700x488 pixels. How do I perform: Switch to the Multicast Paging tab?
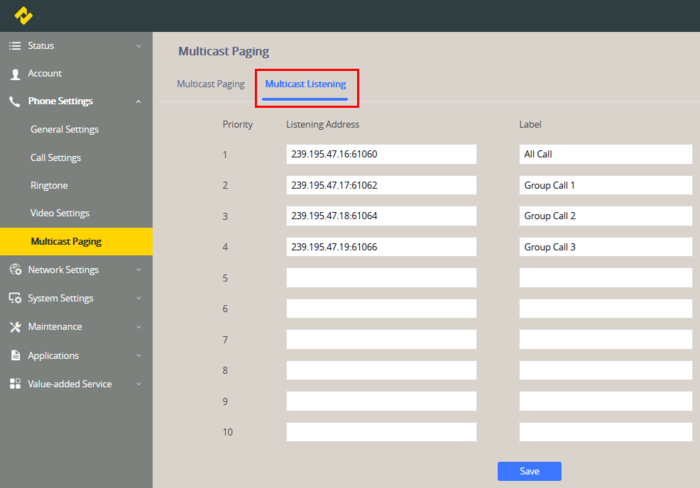pyautogui.click(x=210, y=85)
